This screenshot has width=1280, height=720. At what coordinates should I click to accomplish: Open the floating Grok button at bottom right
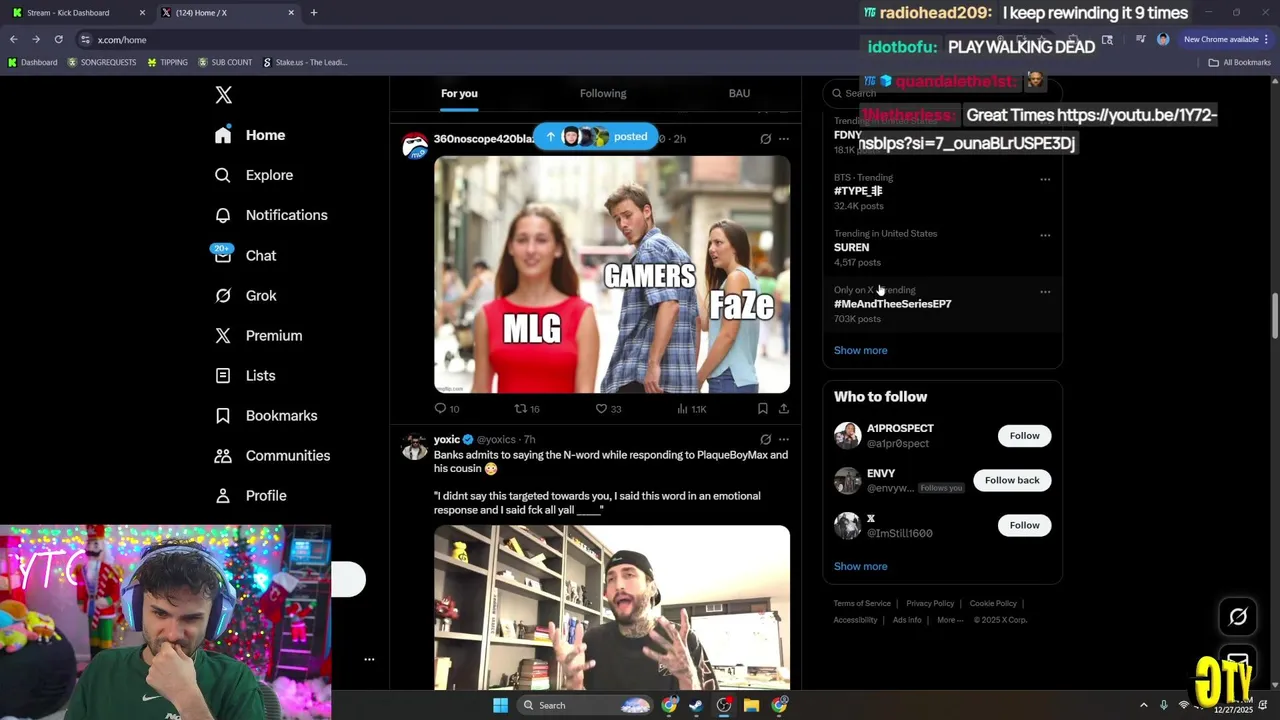[x=1238, y=617]
